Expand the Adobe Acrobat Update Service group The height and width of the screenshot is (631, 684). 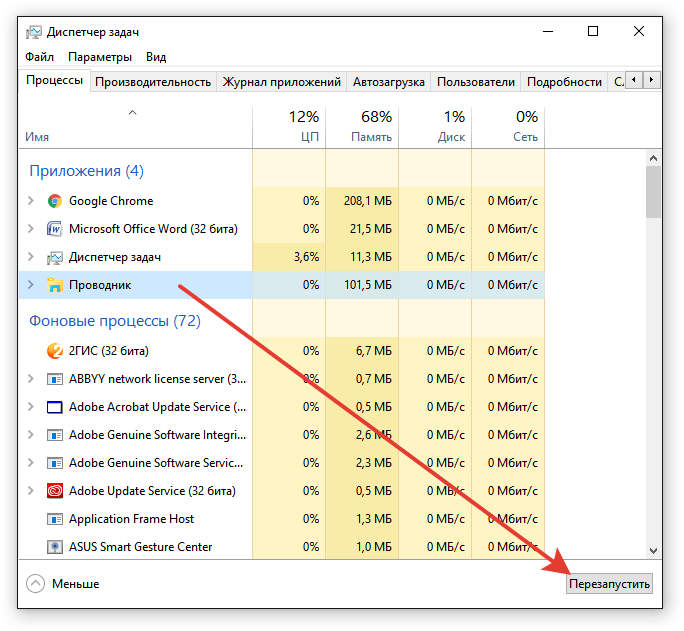click(31, 406)
